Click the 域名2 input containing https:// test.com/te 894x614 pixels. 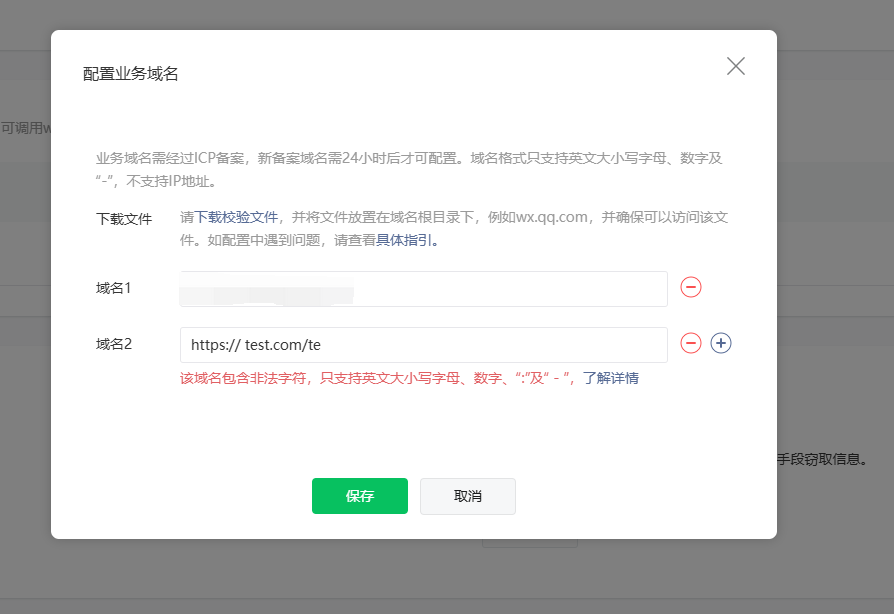tap(424, 345)
